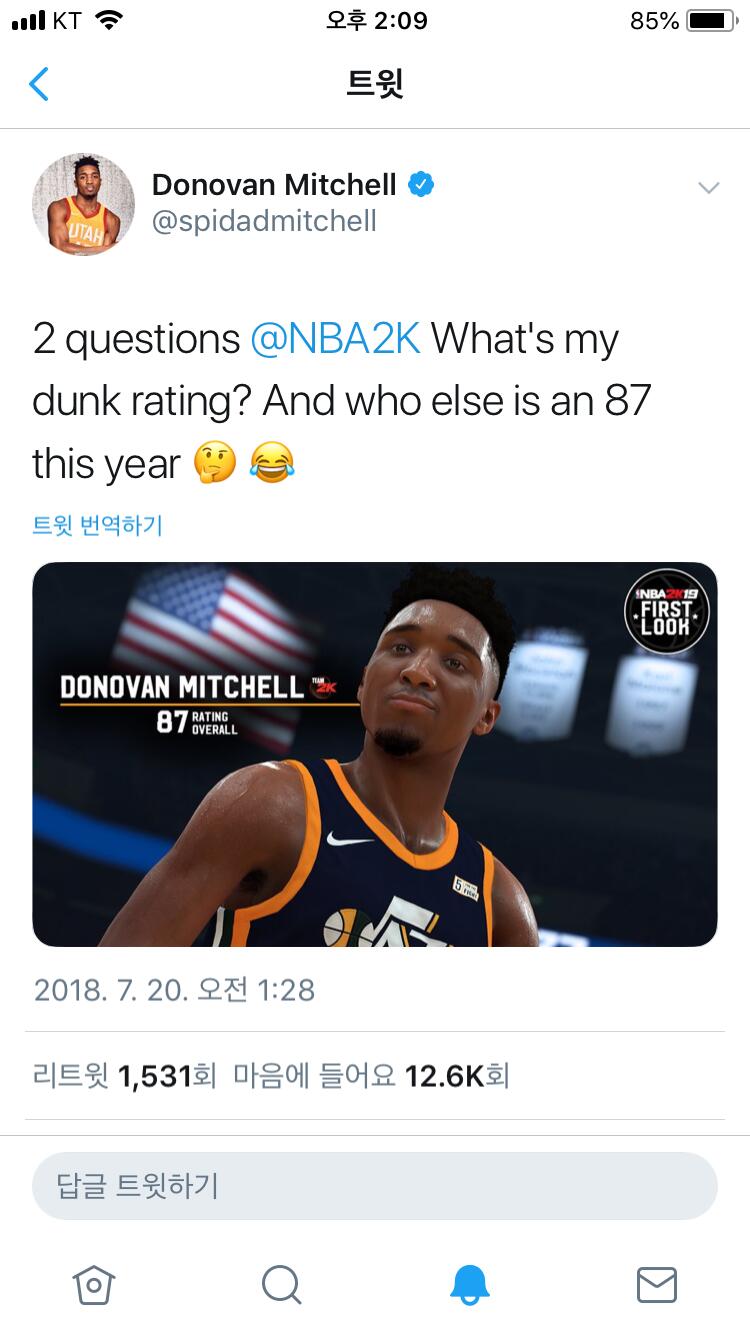Open the Search magnifier tab
This screenshot has height=1334, width=750.
pos(281,1285)
